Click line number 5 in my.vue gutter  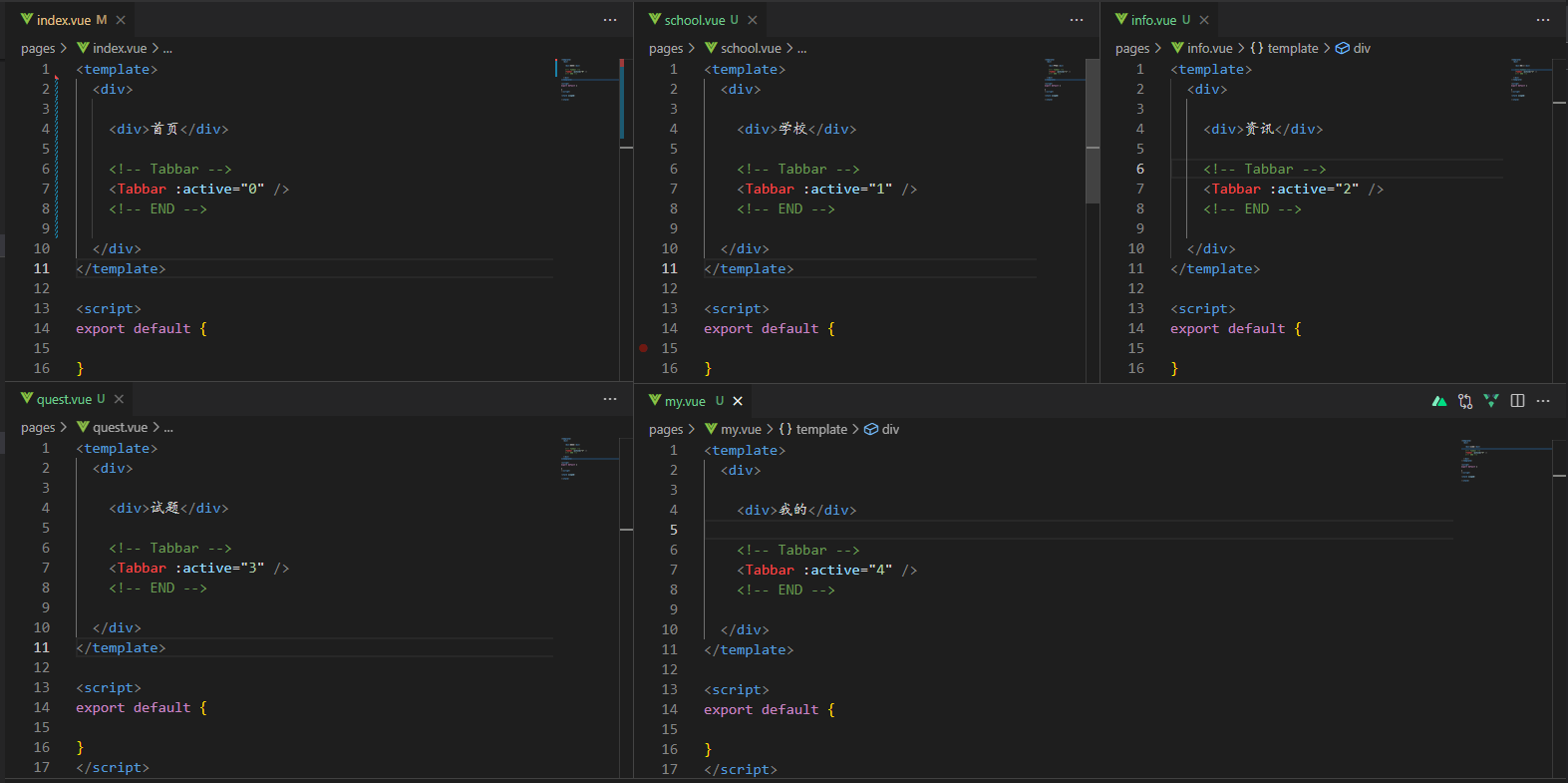click(x=674, y=530)
